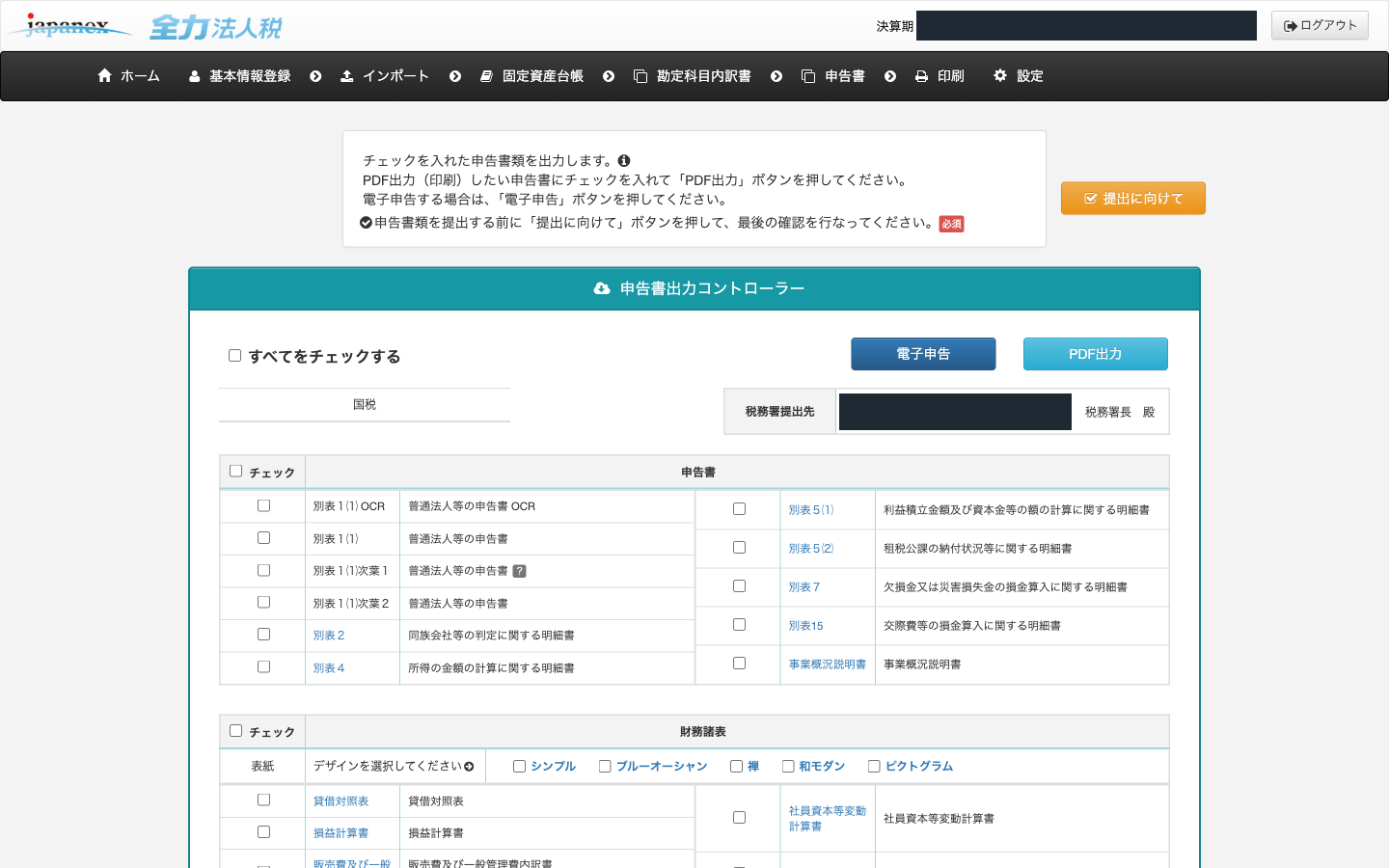Image resolution: width=1389 pixels, height=868 pixels.
Task: Check the 別表2 row checkbox
Action: [x=263, y=635]
